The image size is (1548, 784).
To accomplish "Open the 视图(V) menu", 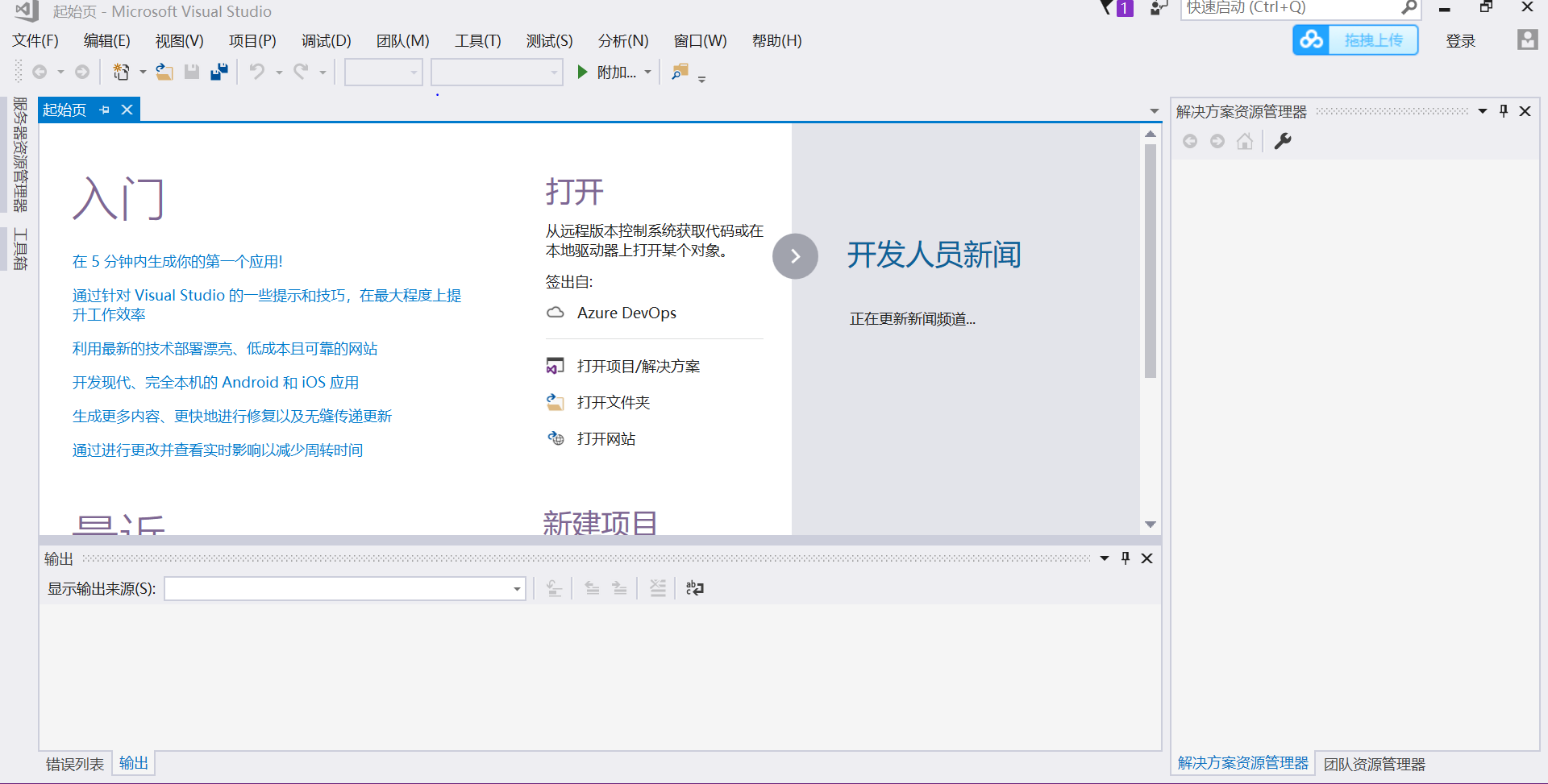I will (x=180, y=41).
